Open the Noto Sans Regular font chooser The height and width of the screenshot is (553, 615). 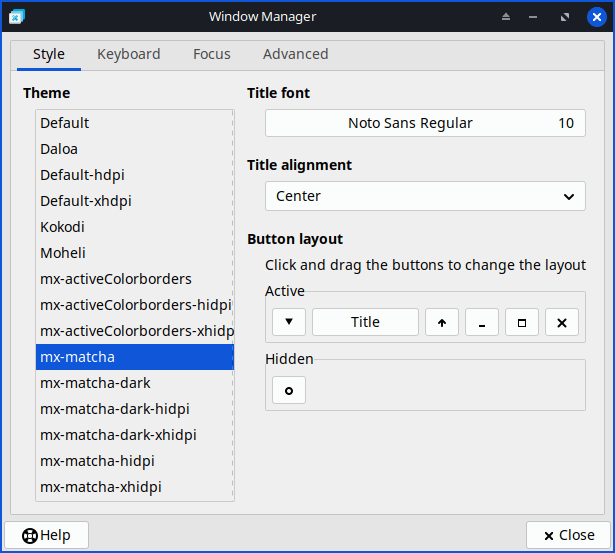pyautogui.click(x=425, y=123)
